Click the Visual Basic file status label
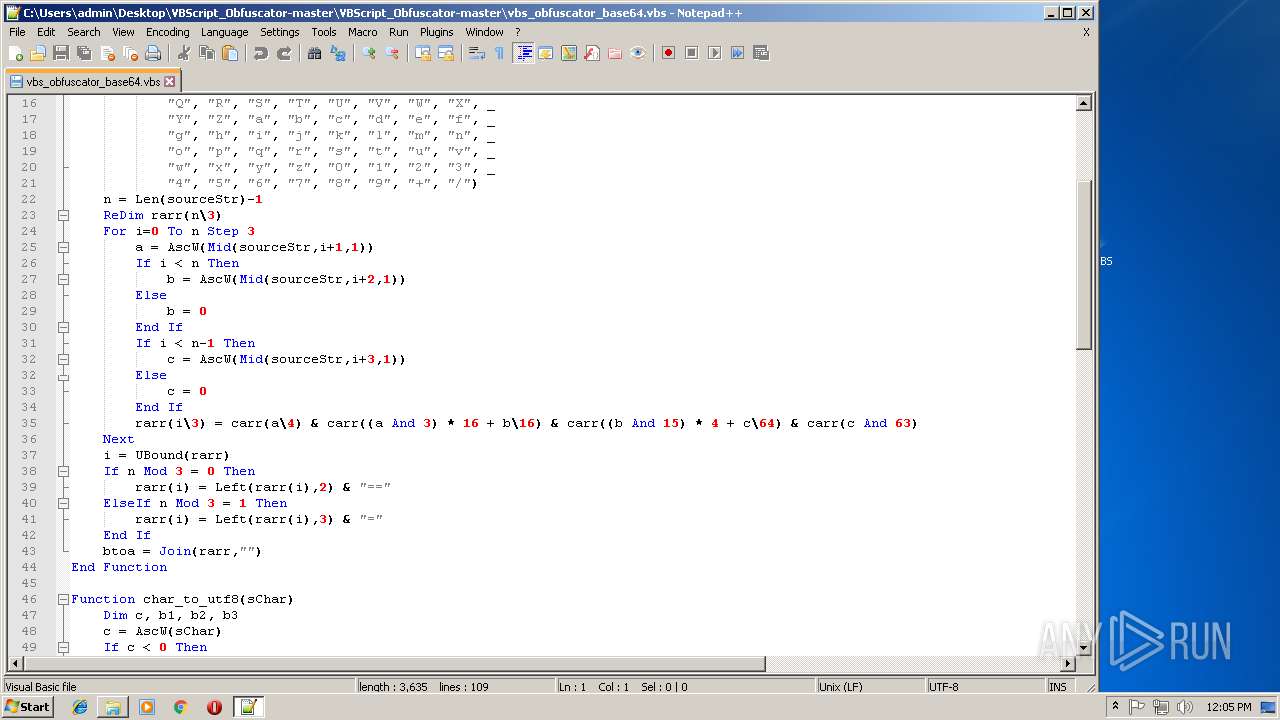The image size is (1280, 720). point(41,687)
